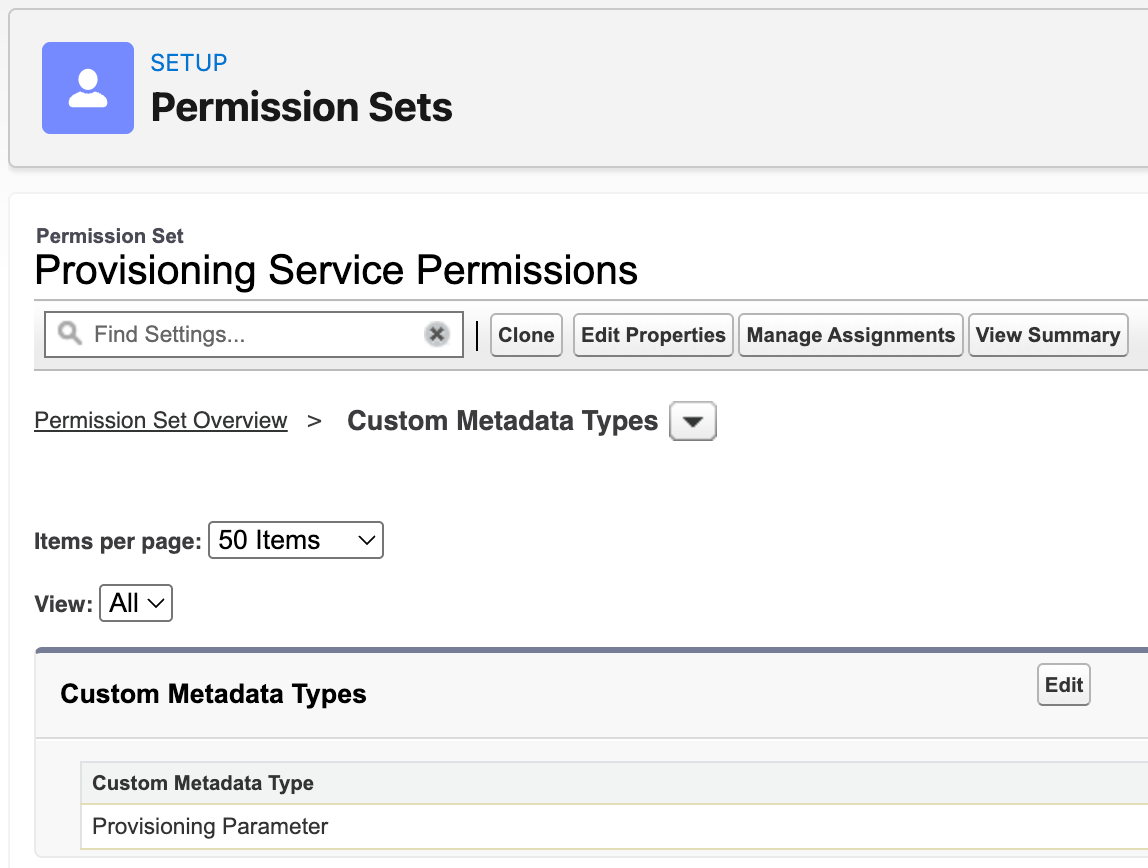Viewport: 1148px width, 868px height.
Task: Click the Provisioning Service Permissions heading
Action: point(336,270)
